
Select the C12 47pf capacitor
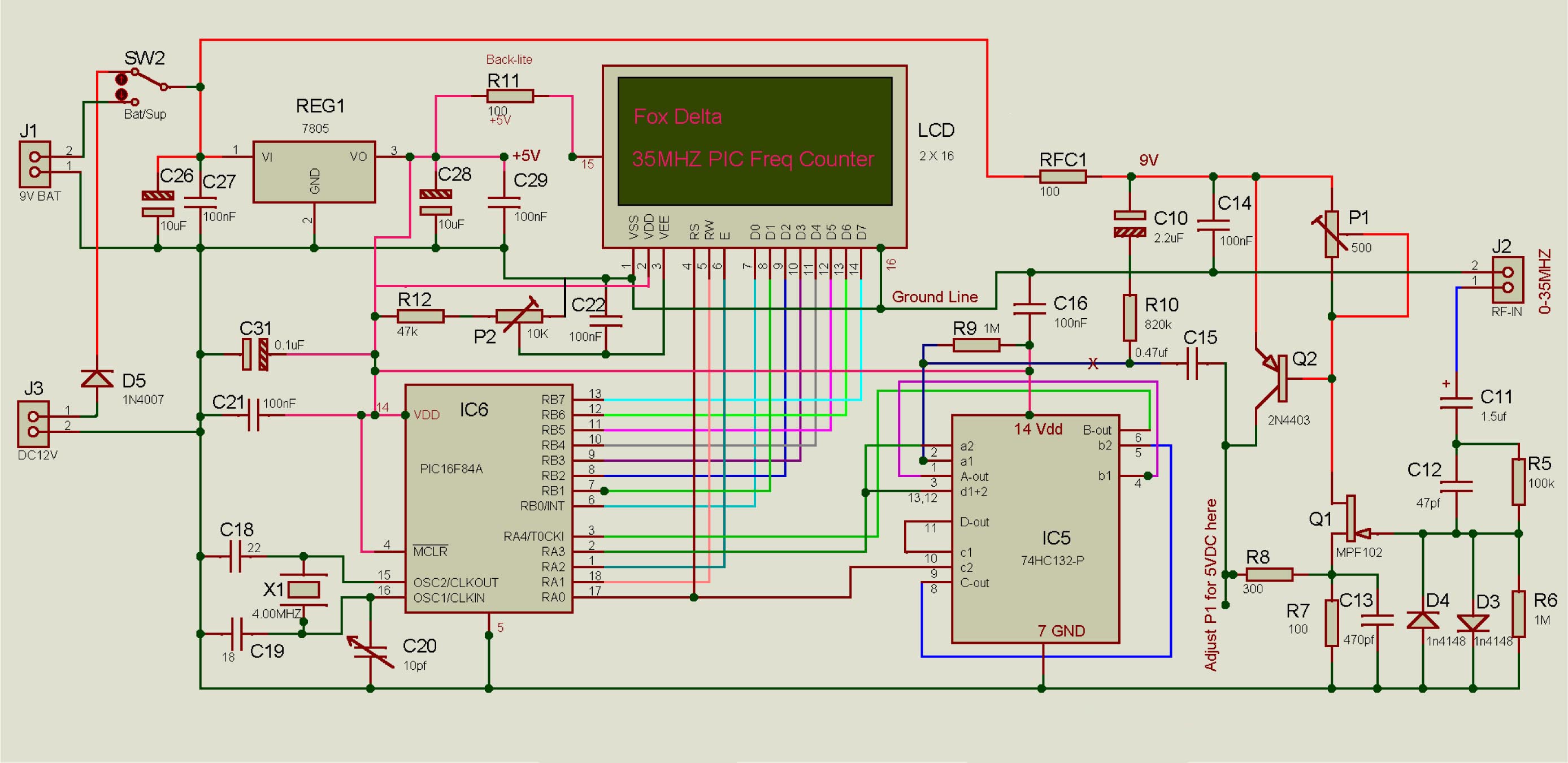tap(1457, 486)
